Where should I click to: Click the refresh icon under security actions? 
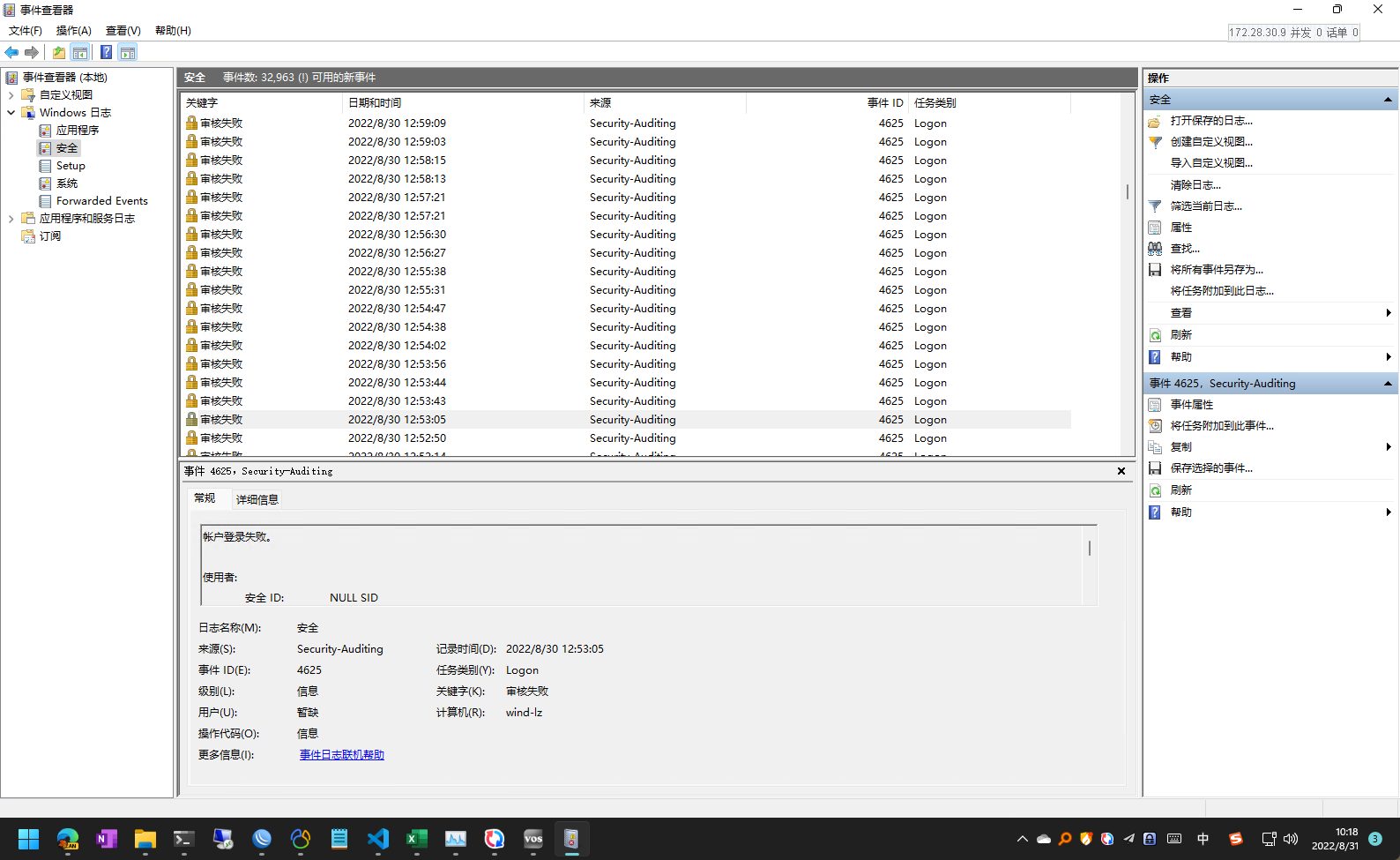pyautogui.click(x=1155, y=335)
